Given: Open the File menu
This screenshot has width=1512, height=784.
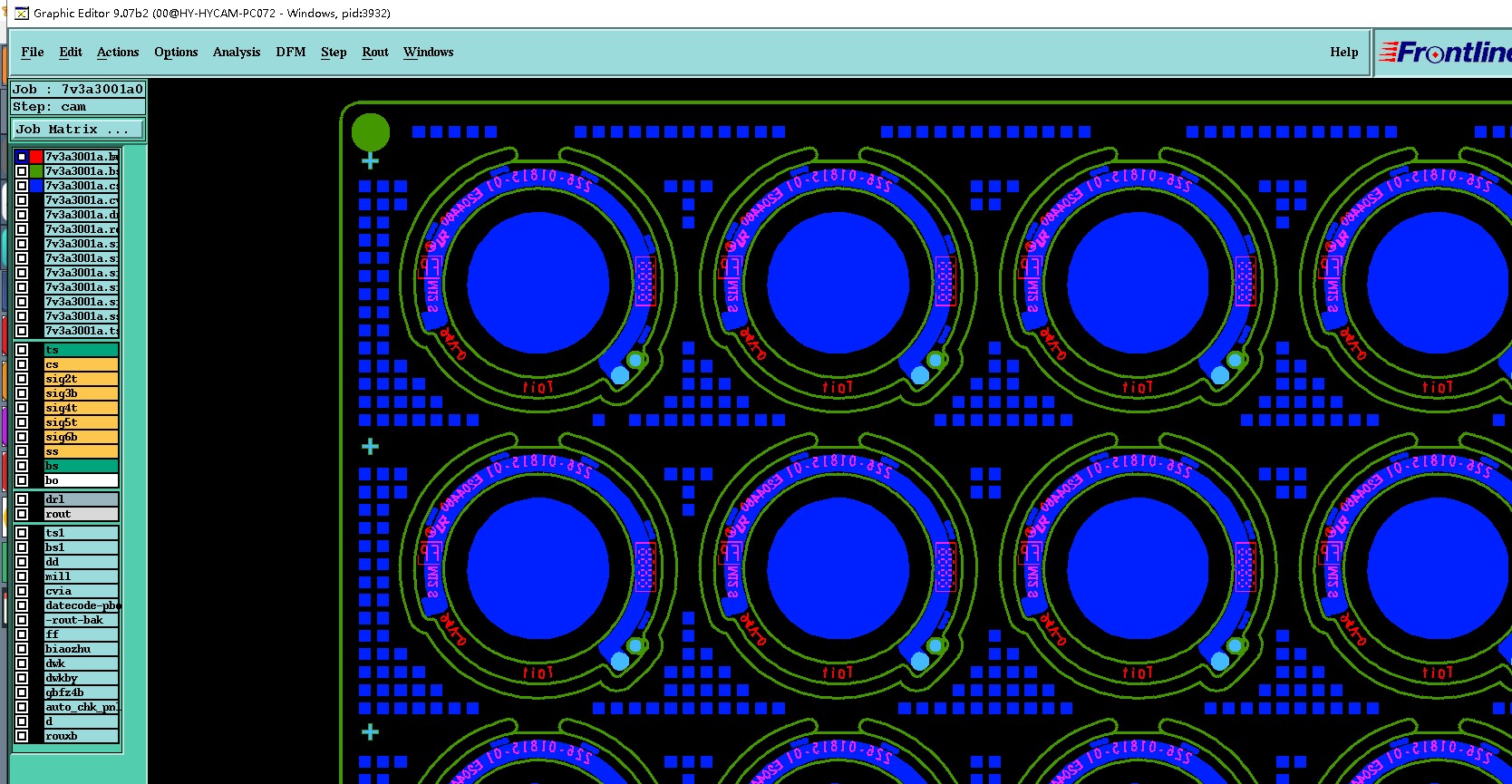Looking at the screenshot, I should [33, 52].
